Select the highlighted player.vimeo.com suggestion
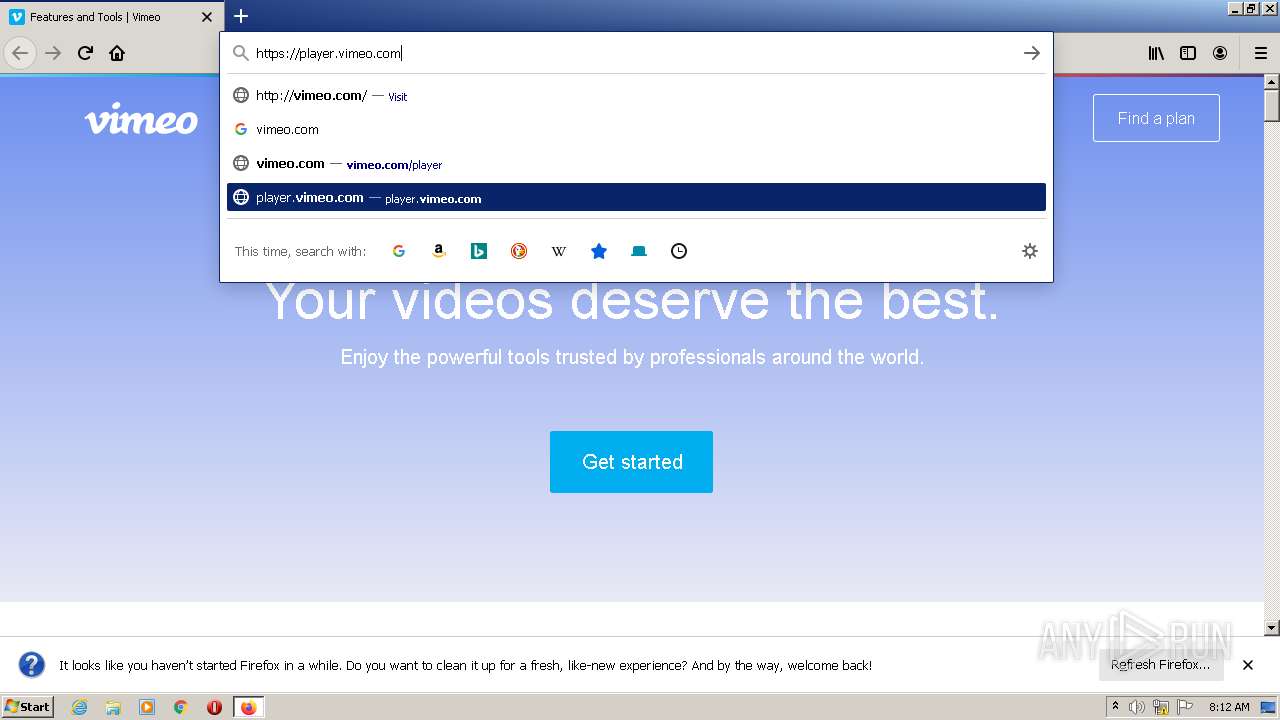 [636, 197]
